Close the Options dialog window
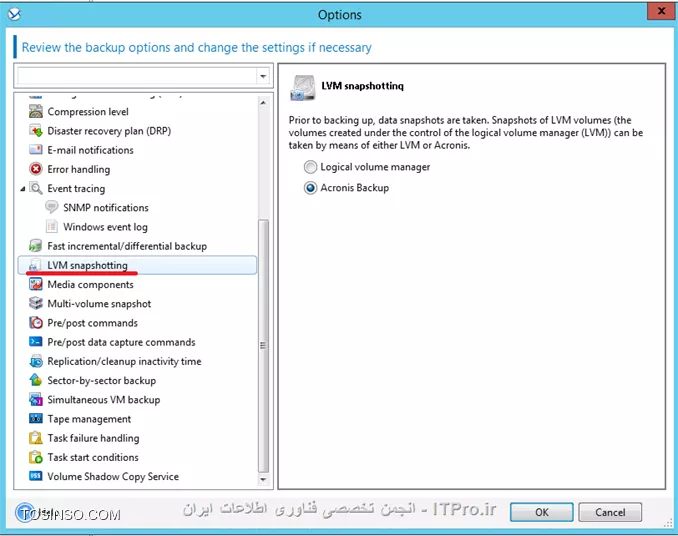678x536 pixels. pos(661,11)
